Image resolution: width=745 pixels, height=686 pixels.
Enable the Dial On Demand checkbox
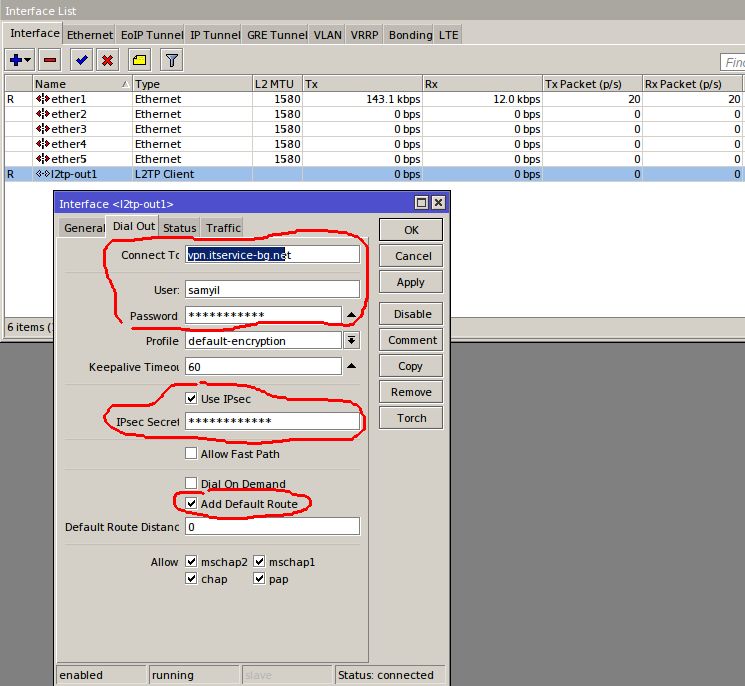pos(191,483)
